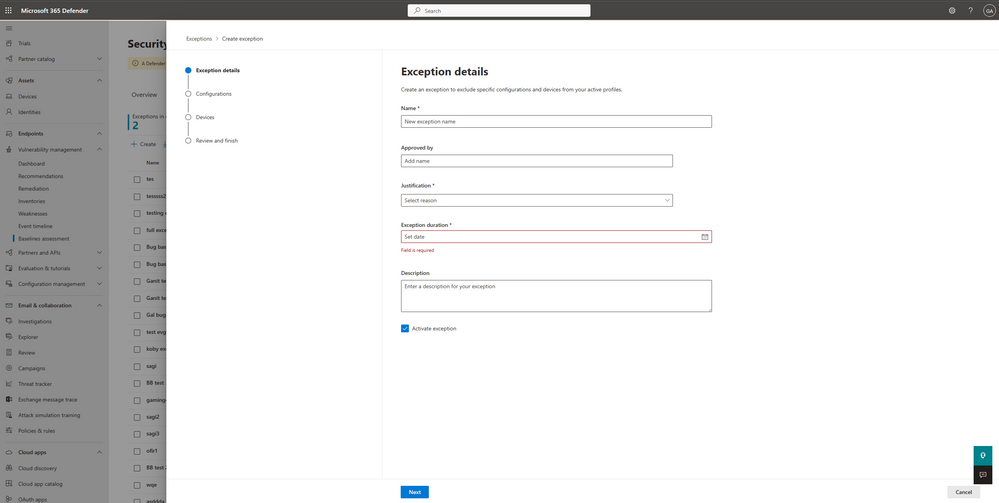Screen dimensions: 999x503
Task: Expand Evaluation & tutorials chevron
Action: pos(99,268)
